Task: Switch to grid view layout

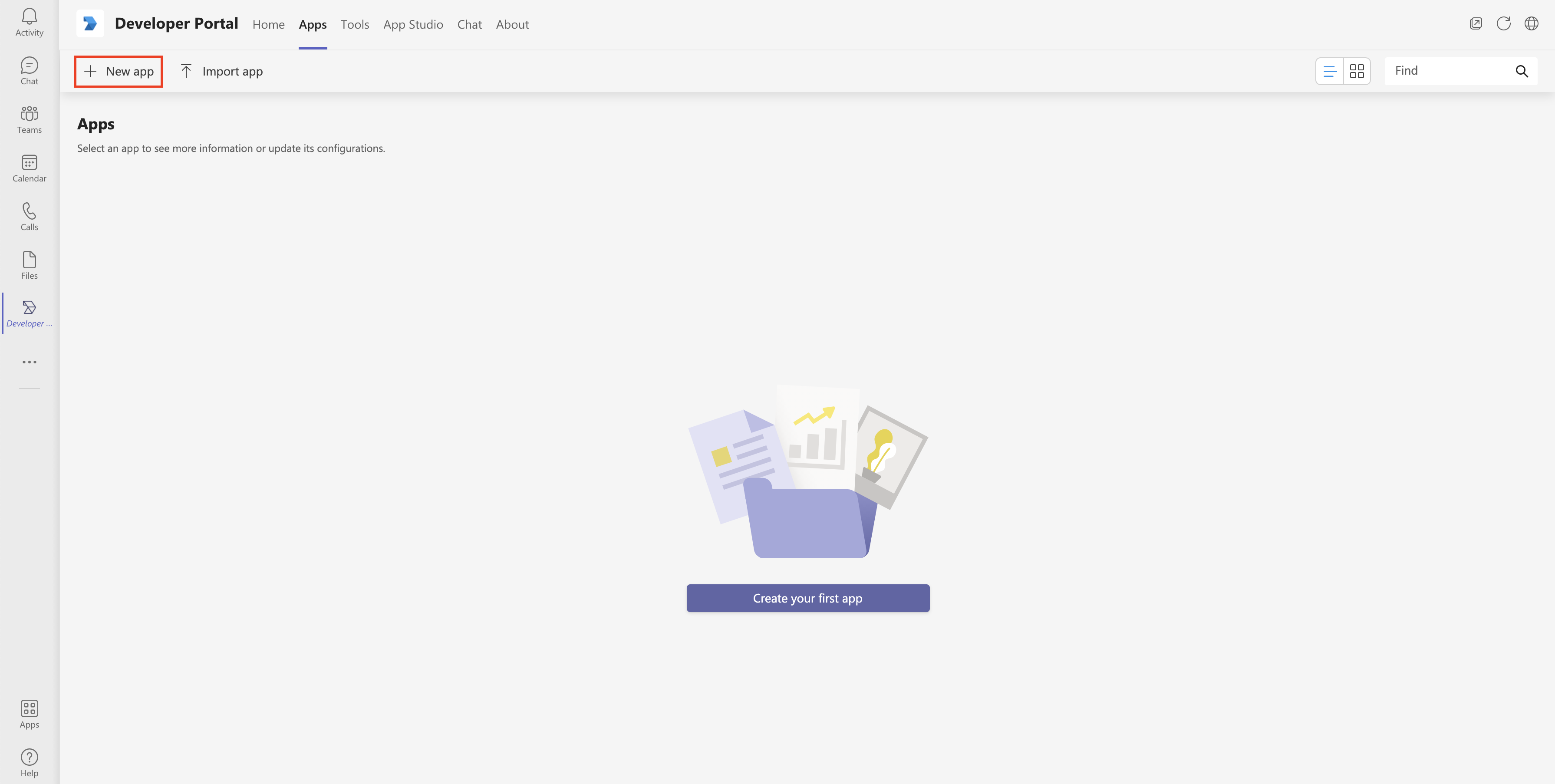Action: tap(1357, 70)
